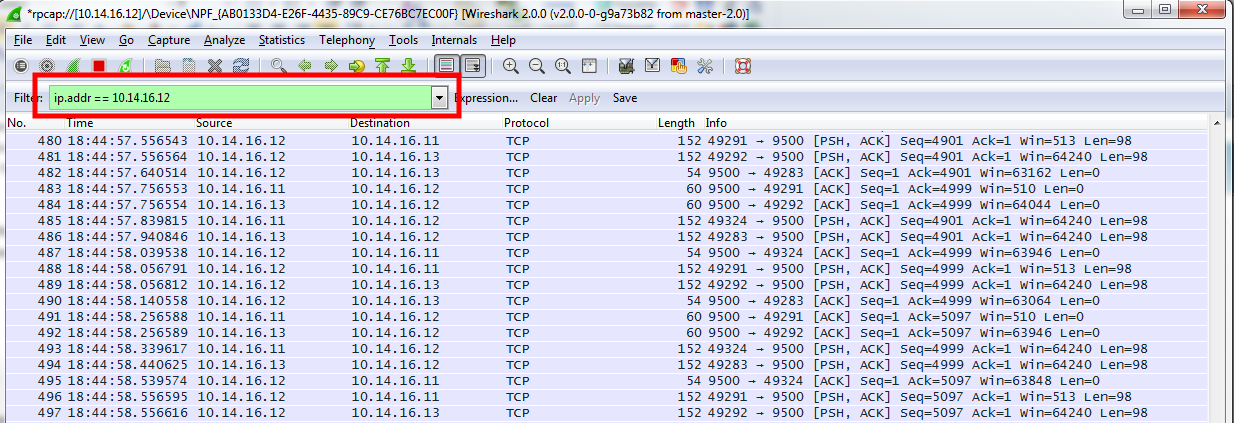Open the Go menu
1234x423 pixels.
click(x=126, y=40)
